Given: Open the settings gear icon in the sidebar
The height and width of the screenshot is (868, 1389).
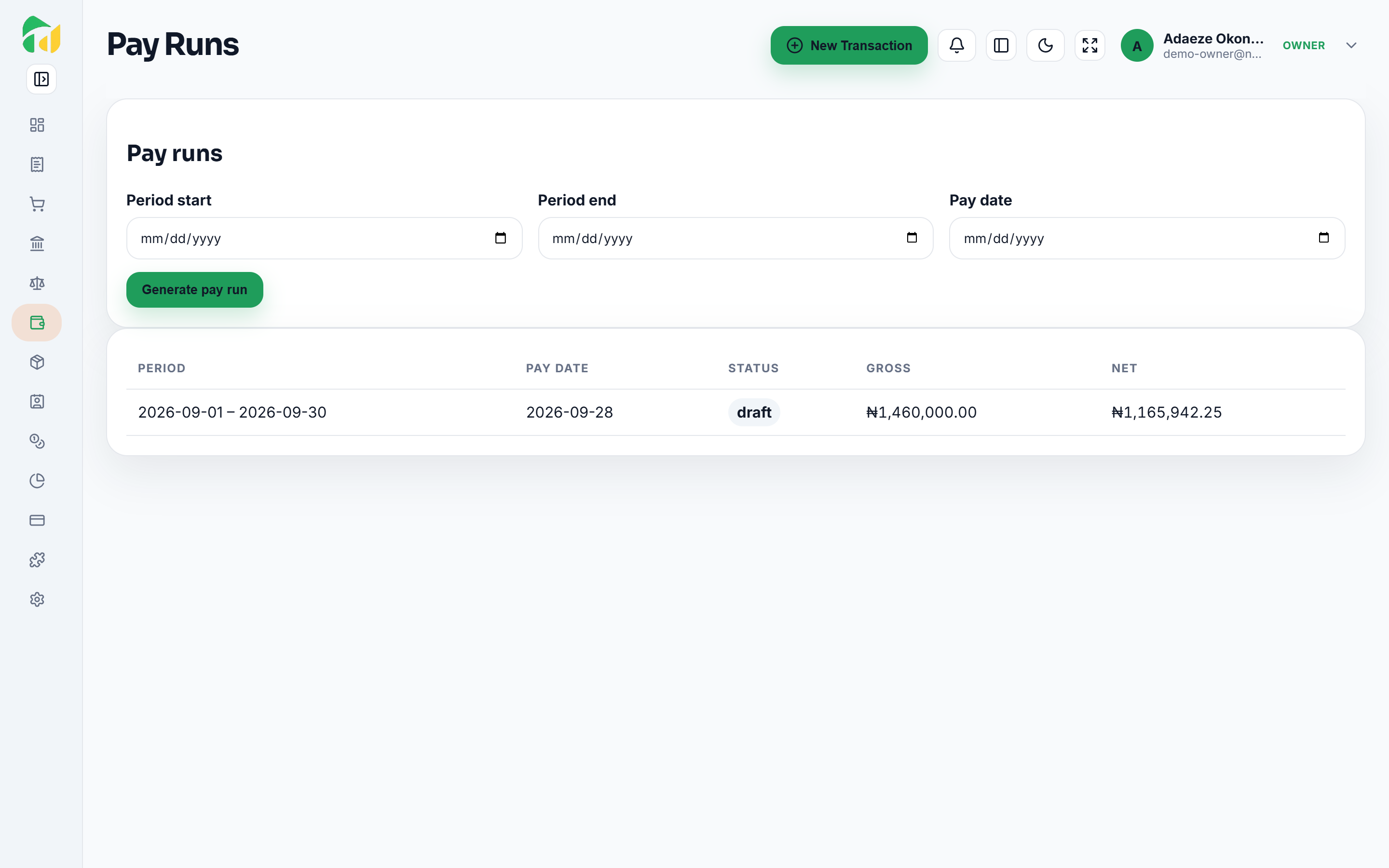Looking at the screenshot, I should (x=37, y=600).
